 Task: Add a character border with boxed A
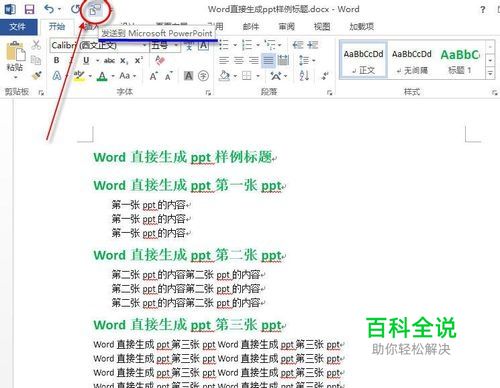pos(204,45)
